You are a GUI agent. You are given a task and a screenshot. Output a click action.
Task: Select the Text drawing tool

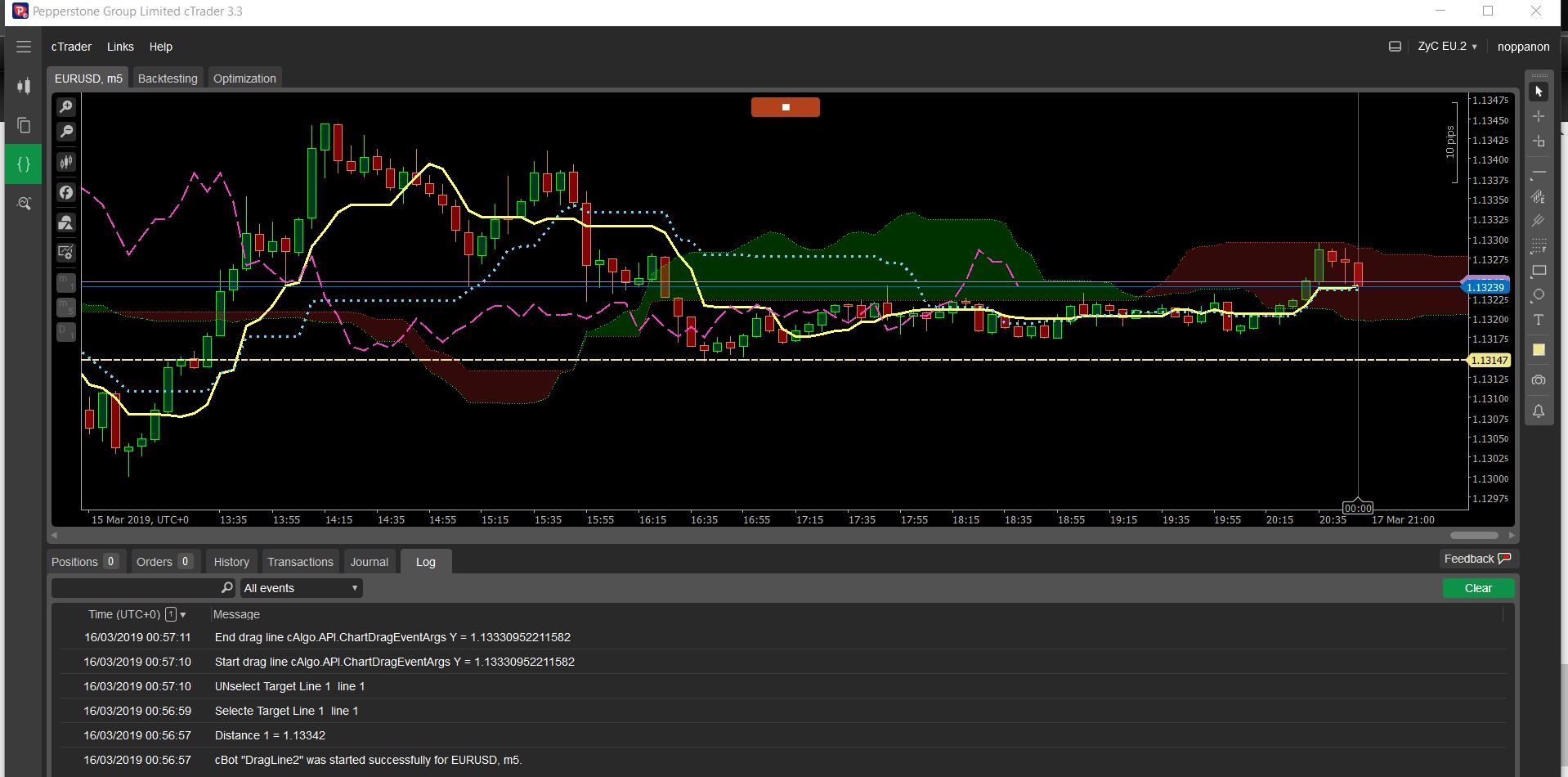1539,320
